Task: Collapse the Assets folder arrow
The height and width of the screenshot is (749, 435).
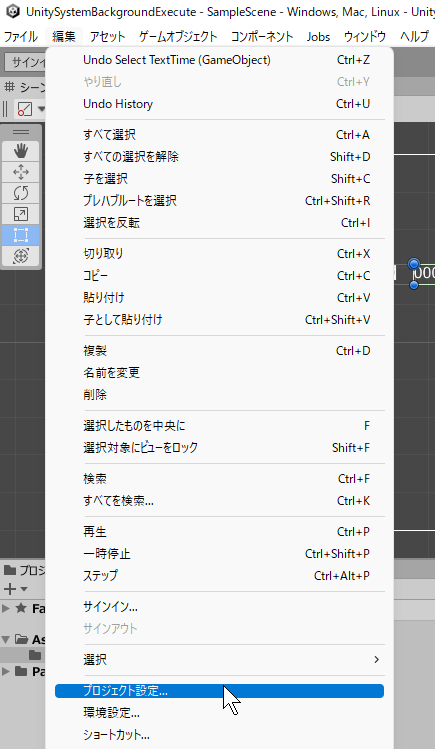Action: click(6, 639)
